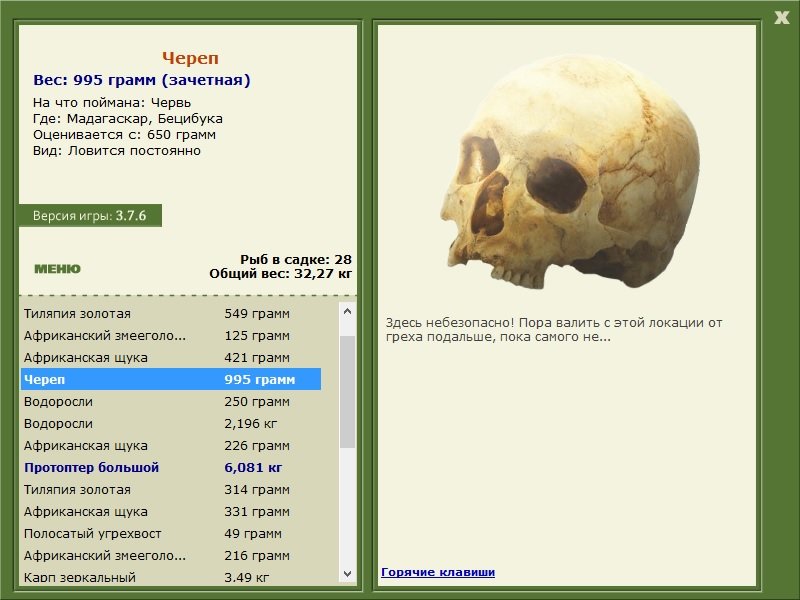Screen dimensions: 800x600
Task: Select Водоросли 2,196 кг entry
Action: (171, 423)
